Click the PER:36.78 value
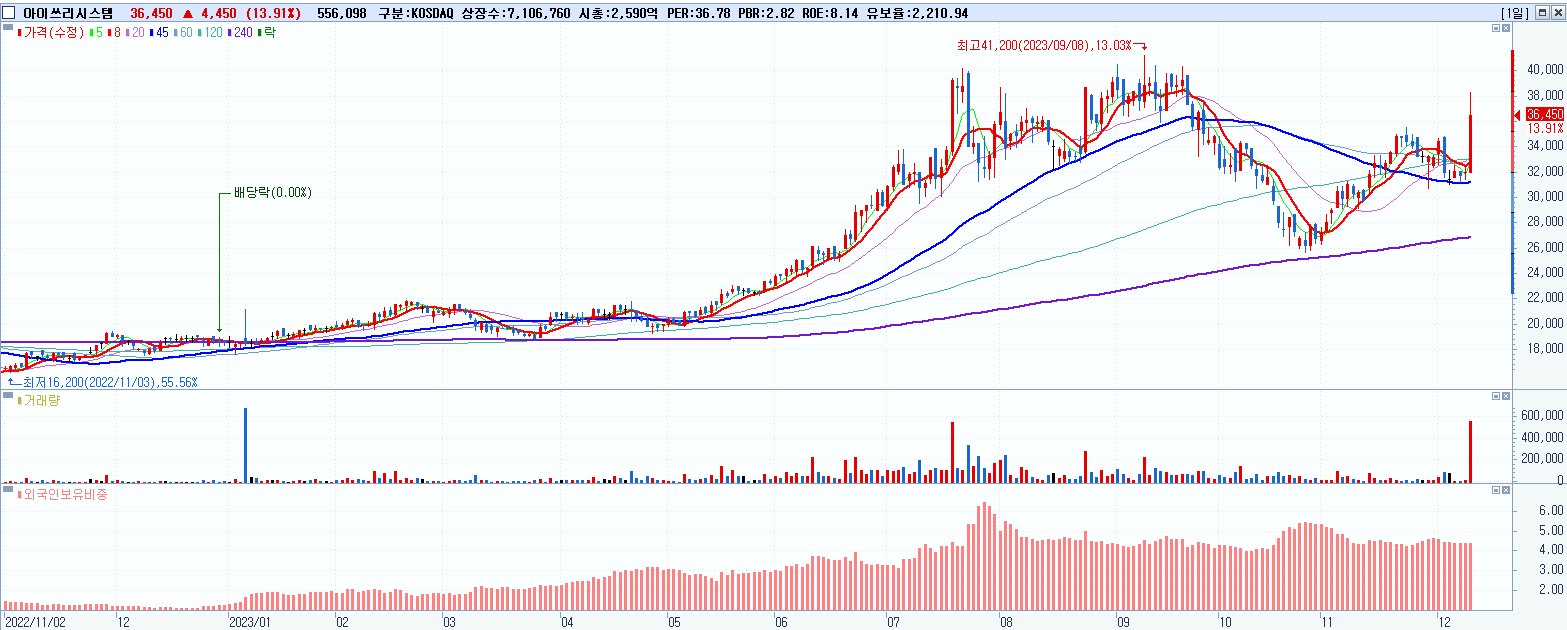This screenshot has width=1567, height=630. (697, 12)
